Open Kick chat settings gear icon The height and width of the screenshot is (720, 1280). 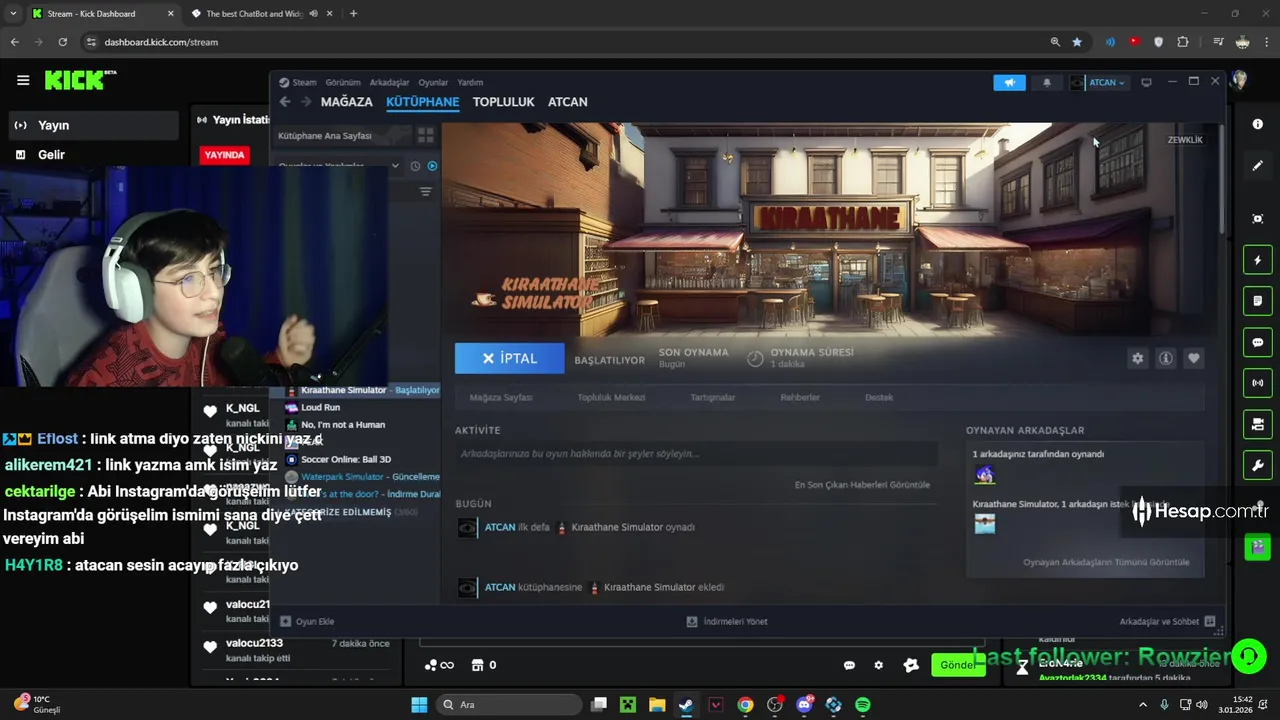pyautogui.click(x=878, y=665)
